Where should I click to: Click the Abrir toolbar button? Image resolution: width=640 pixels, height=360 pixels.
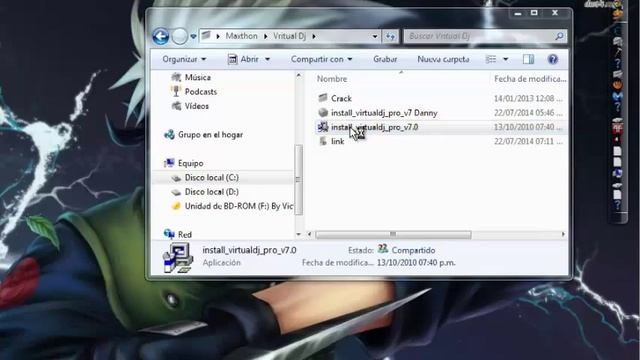click(x=243, y=59)
